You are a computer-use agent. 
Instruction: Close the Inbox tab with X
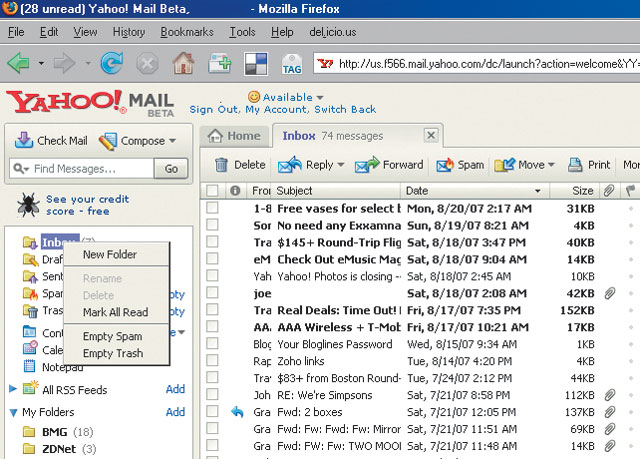431,135
